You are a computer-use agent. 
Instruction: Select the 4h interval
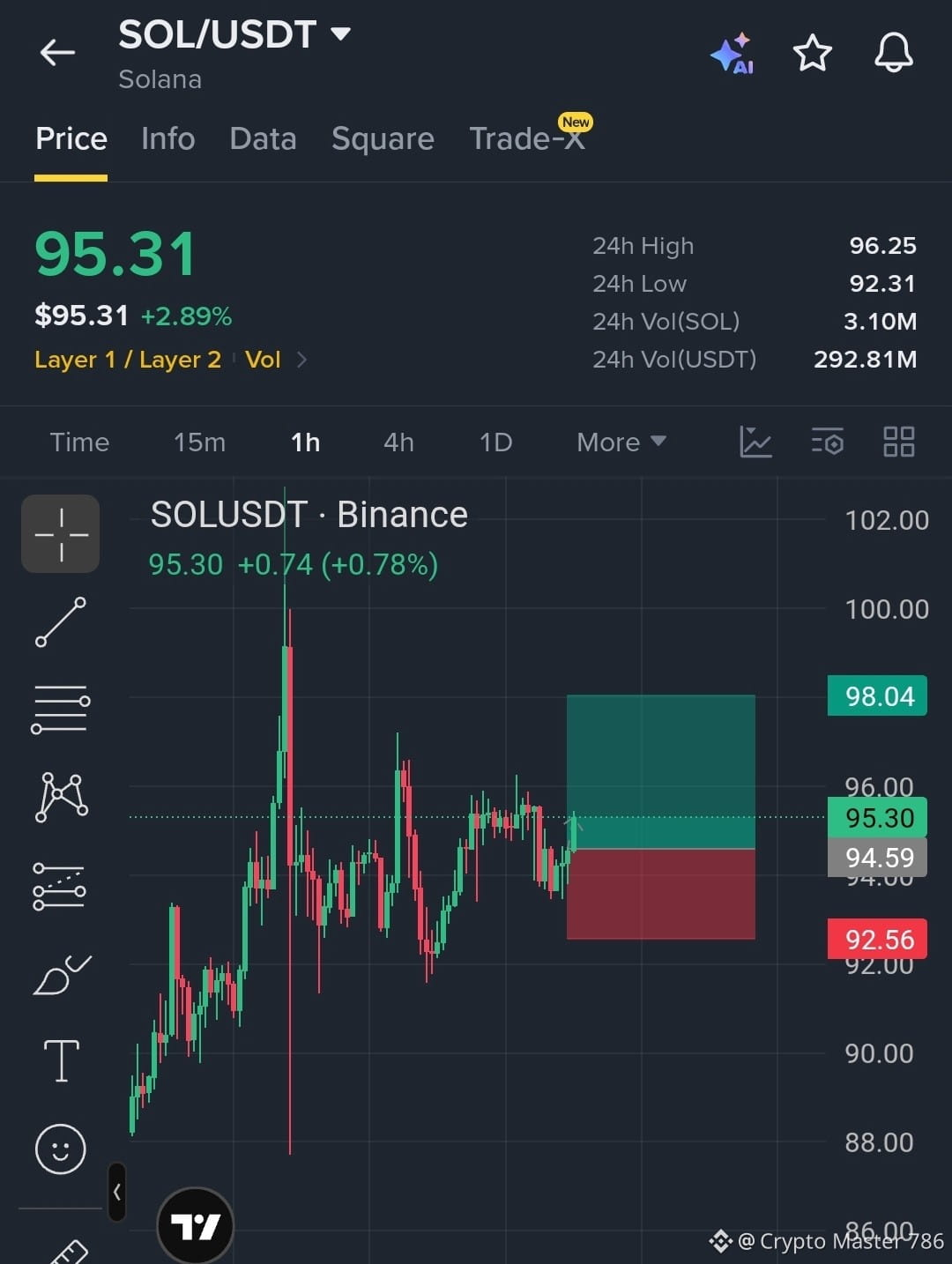pos(398,442)
